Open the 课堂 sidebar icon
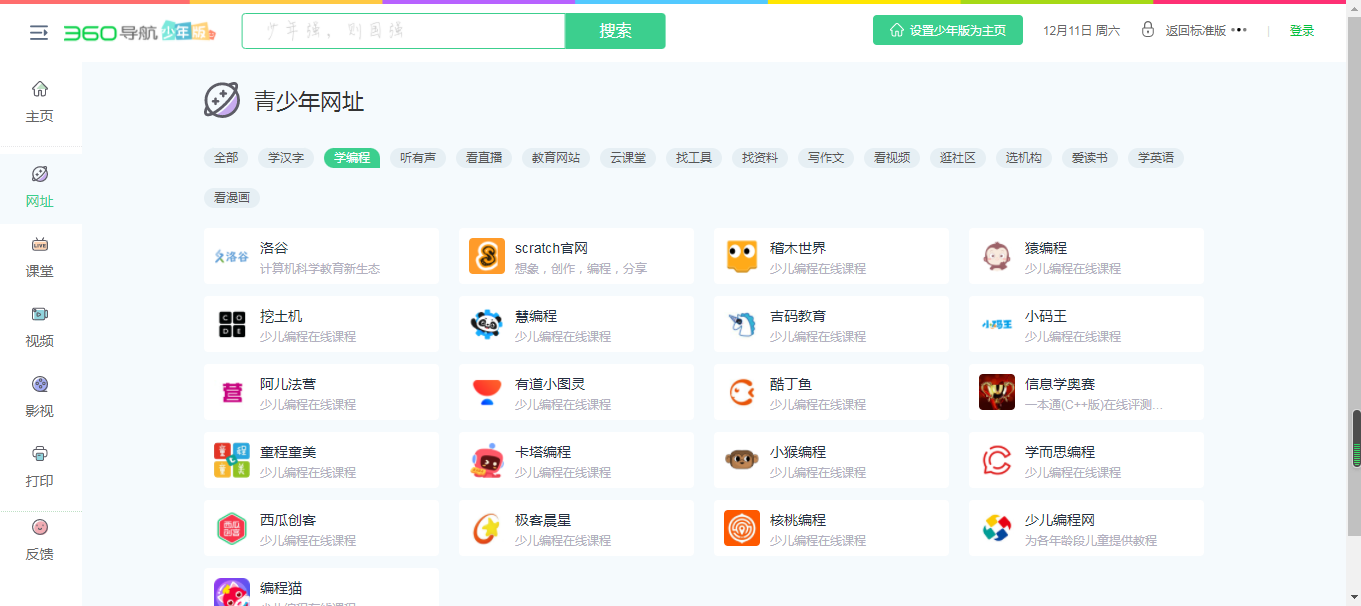 pyautogui.click(x=40, y=244)
